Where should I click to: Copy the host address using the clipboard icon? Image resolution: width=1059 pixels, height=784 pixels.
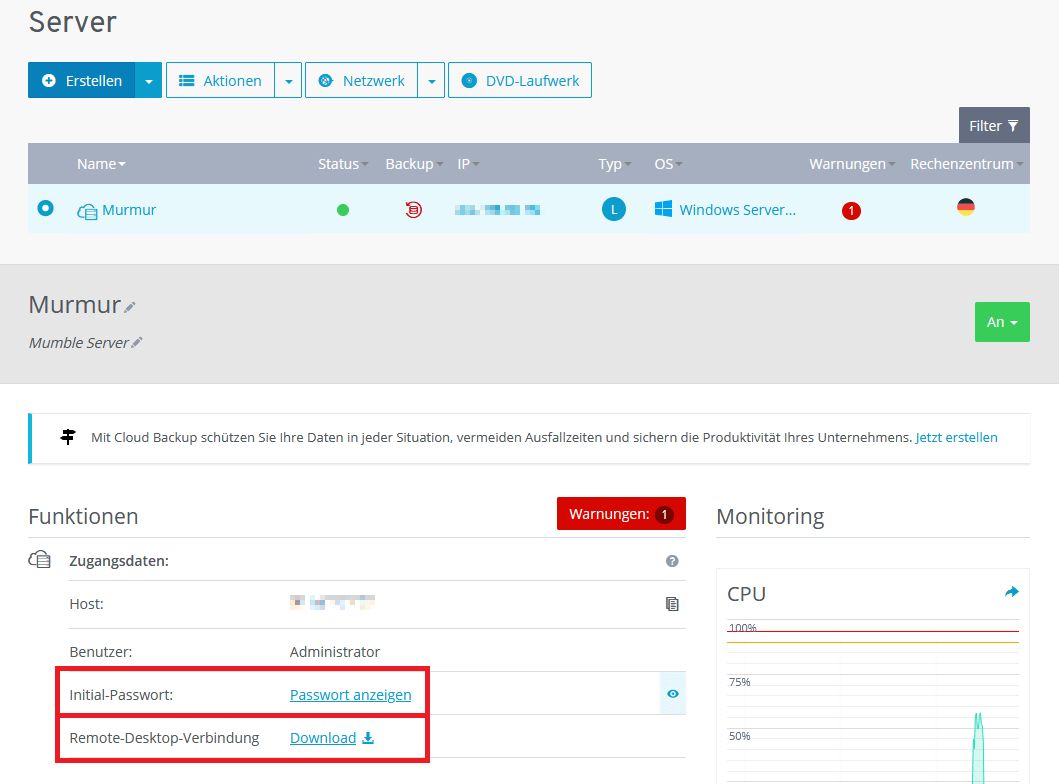(673, 604)
